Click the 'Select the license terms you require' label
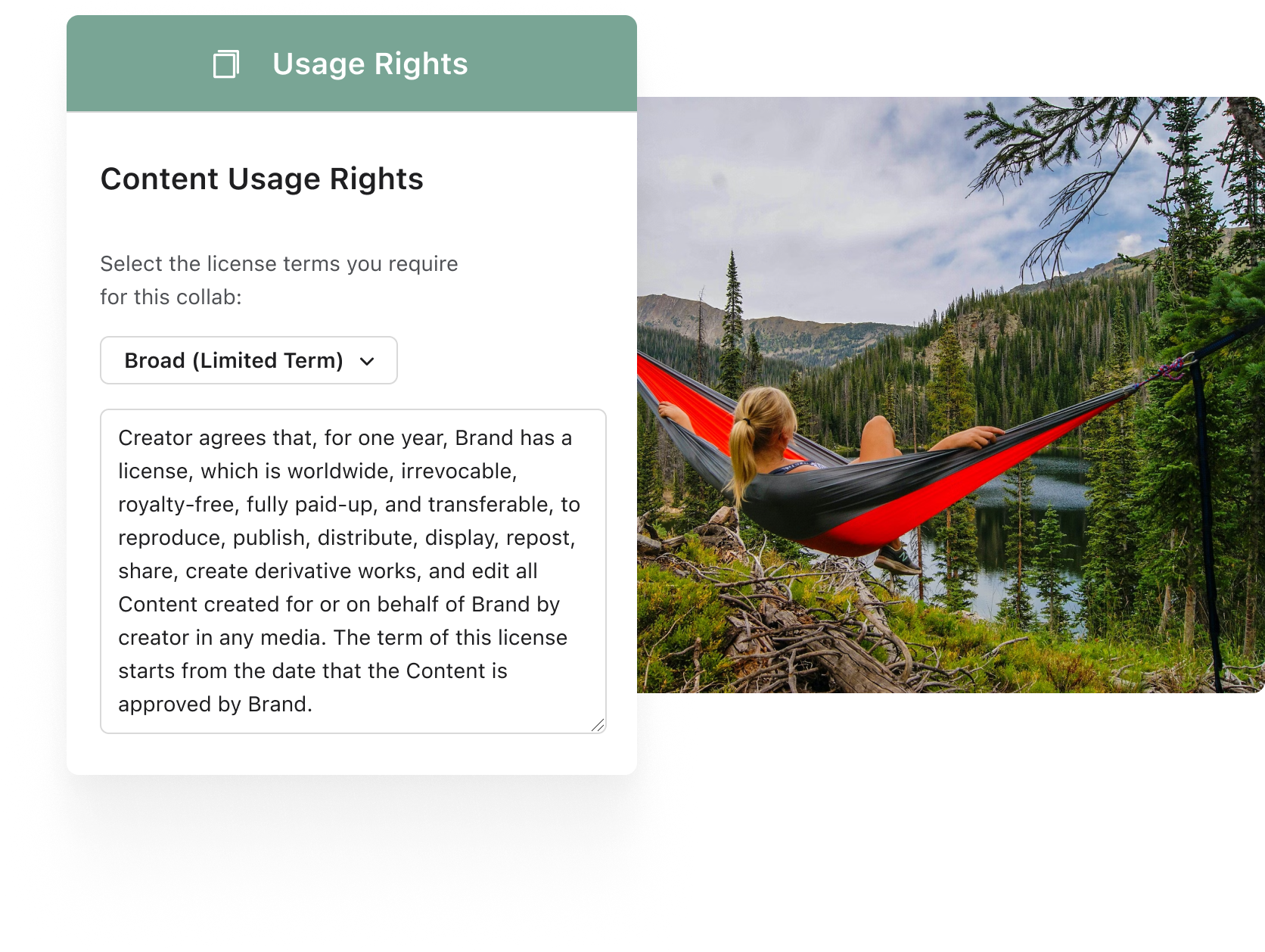The height and width of the screenshot is (952, 1265). (279, 263)
